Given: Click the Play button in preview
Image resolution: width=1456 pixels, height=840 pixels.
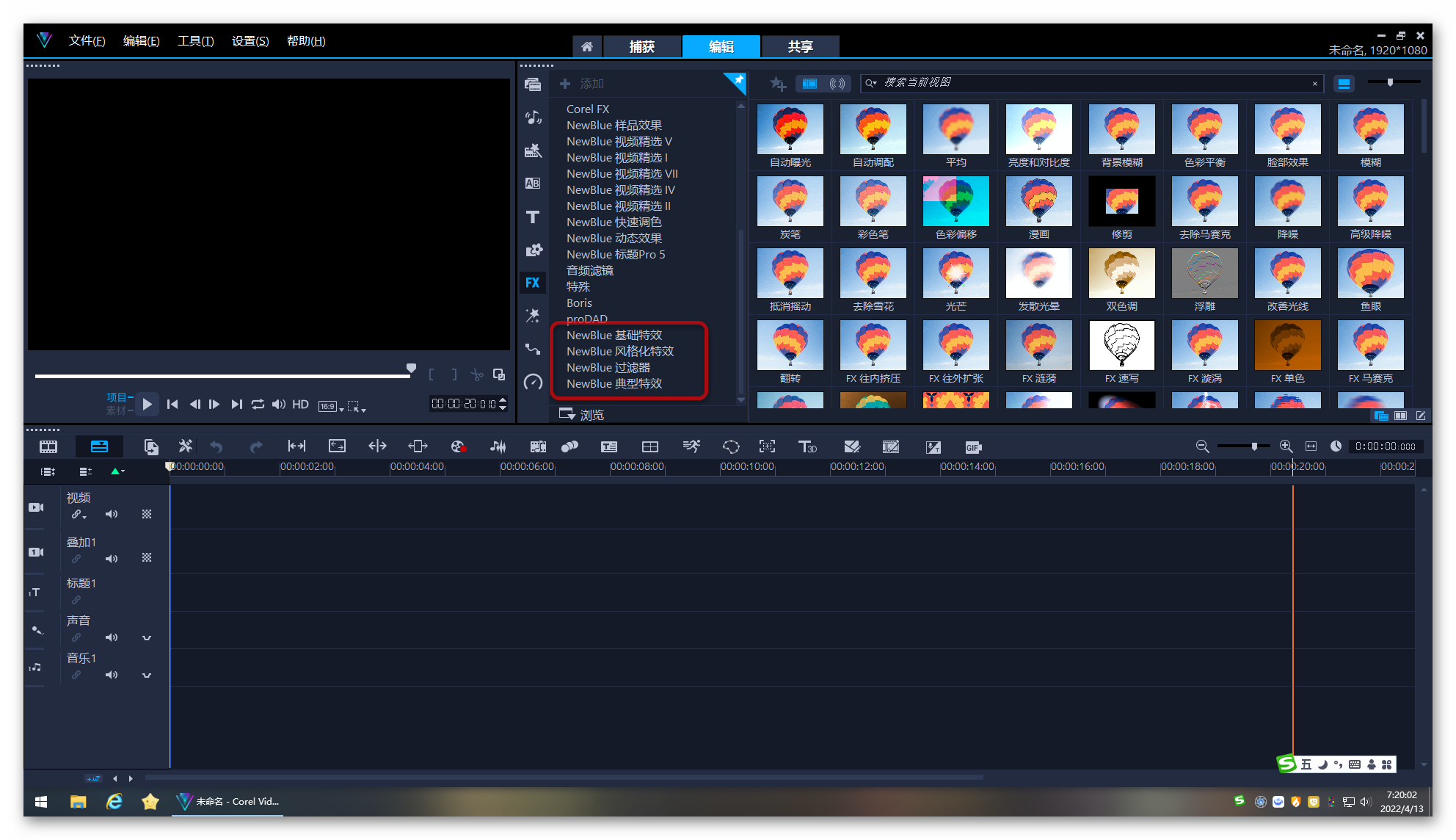Looking at the screenshot, I should pos(147,404).
